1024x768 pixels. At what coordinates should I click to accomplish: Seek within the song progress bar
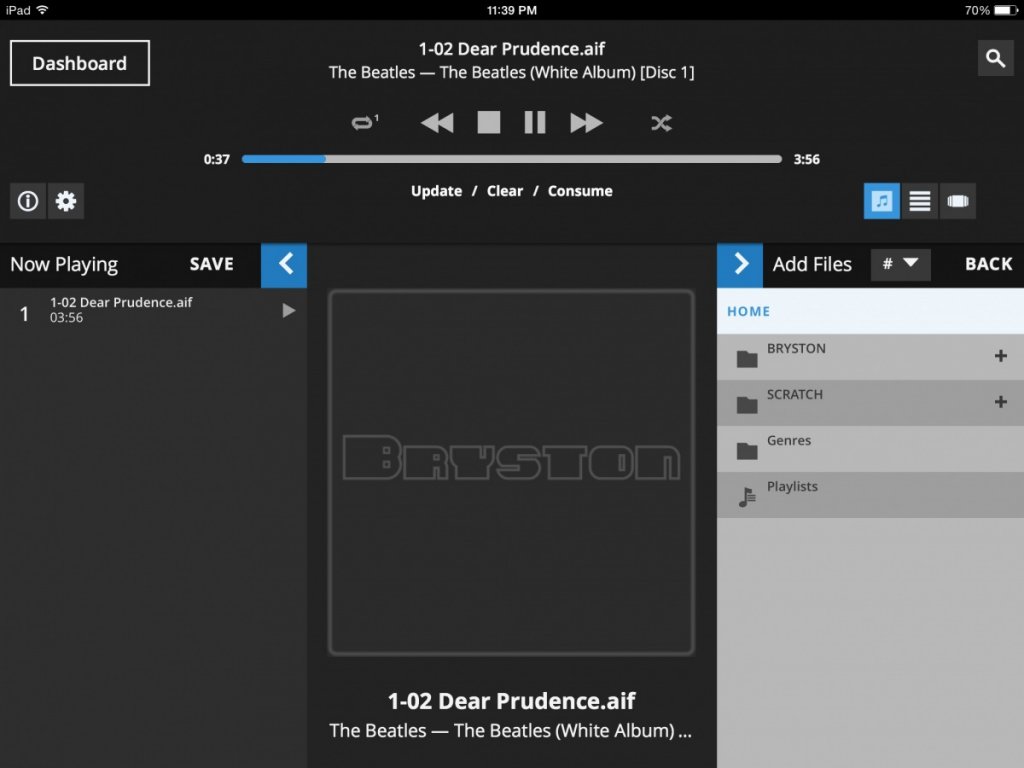point(511,159)
